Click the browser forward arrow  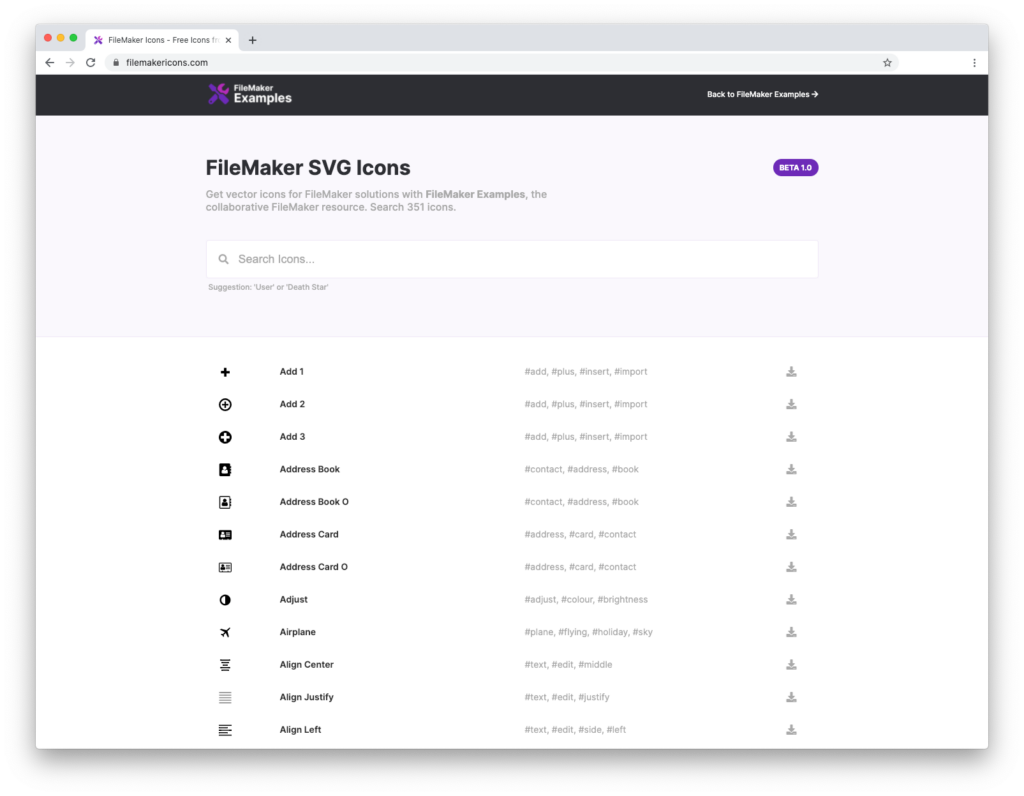tap(70, 63)
